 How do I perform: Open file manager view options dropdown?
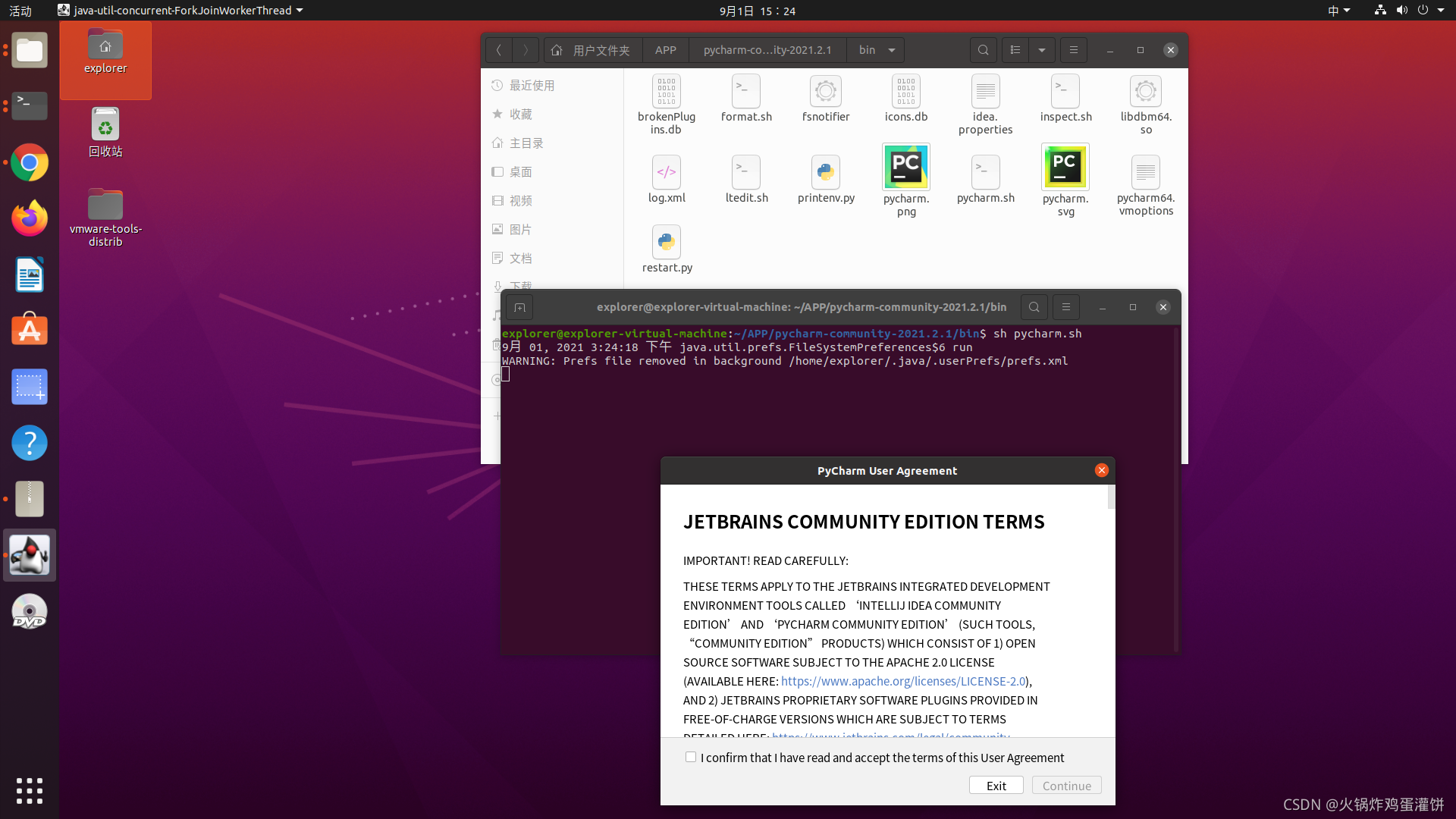pos(1041,50)
